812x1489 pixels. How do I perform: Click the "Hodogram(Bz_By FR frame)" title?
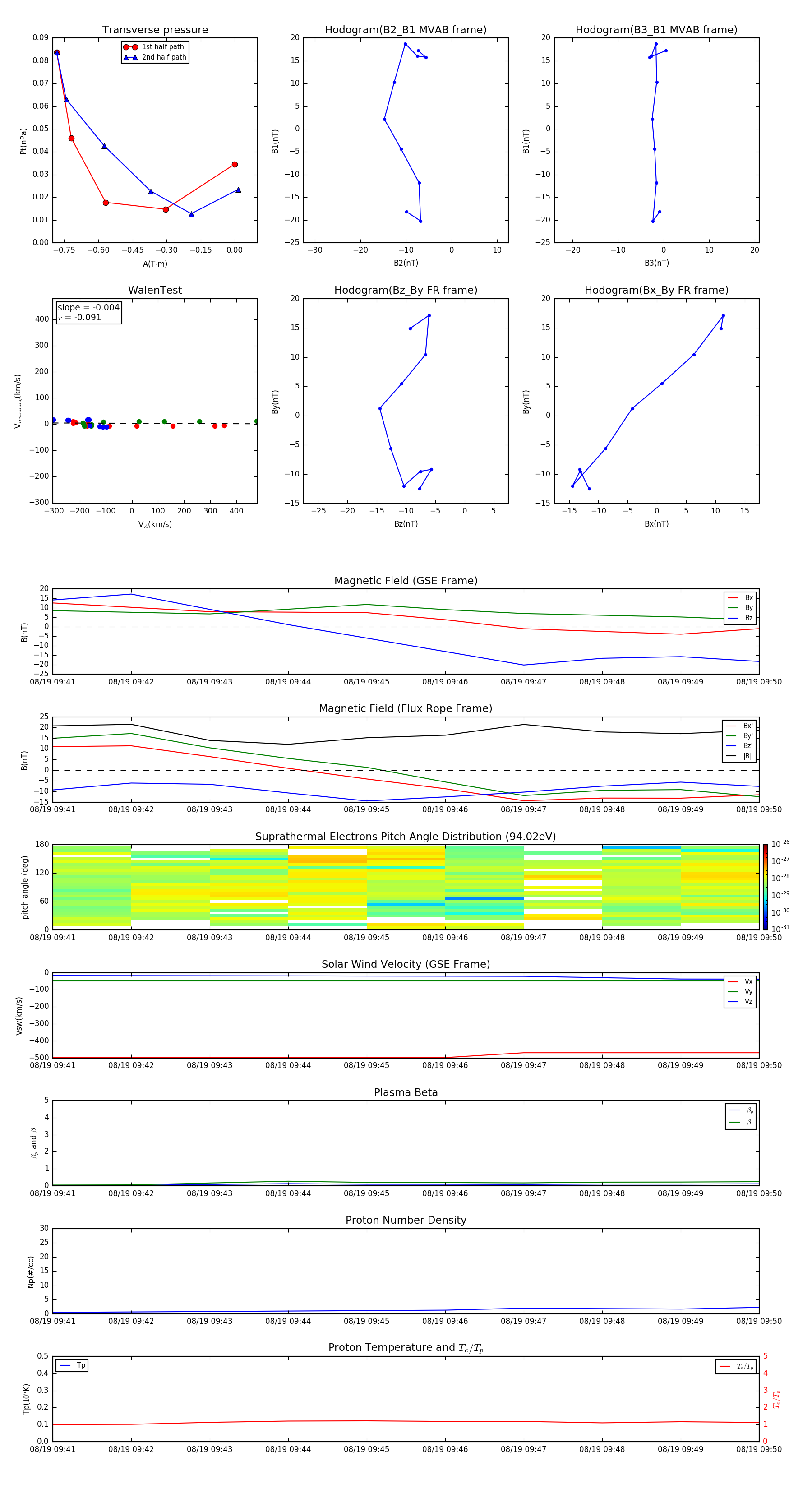(x=406, y=290)
